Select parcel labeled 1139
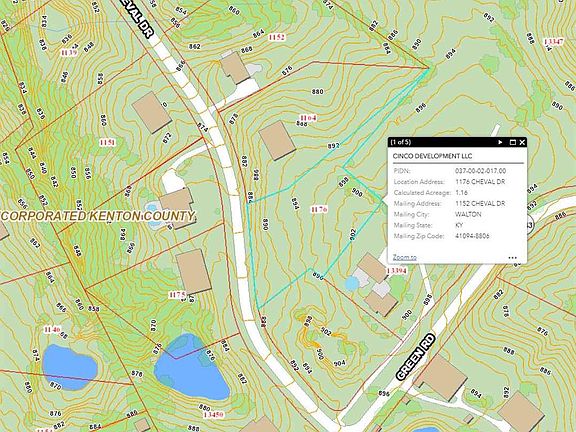Viewport: 576px width, 432px height. tap(69, 53)
